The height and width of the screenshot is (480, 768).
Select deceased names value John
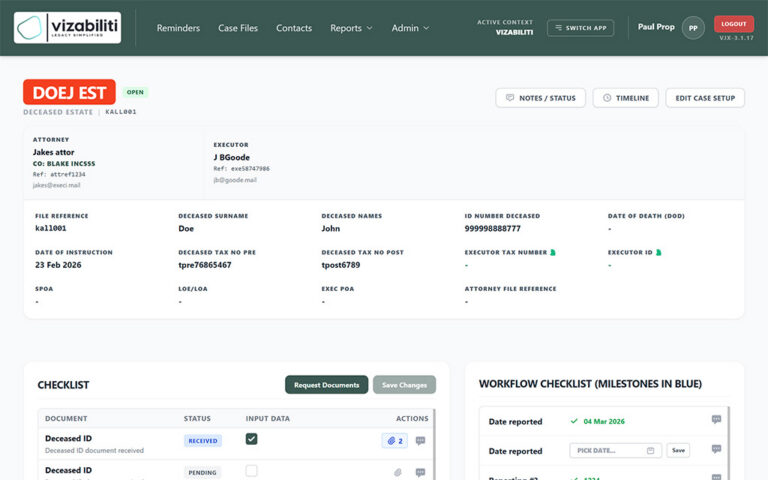point(331,228)
